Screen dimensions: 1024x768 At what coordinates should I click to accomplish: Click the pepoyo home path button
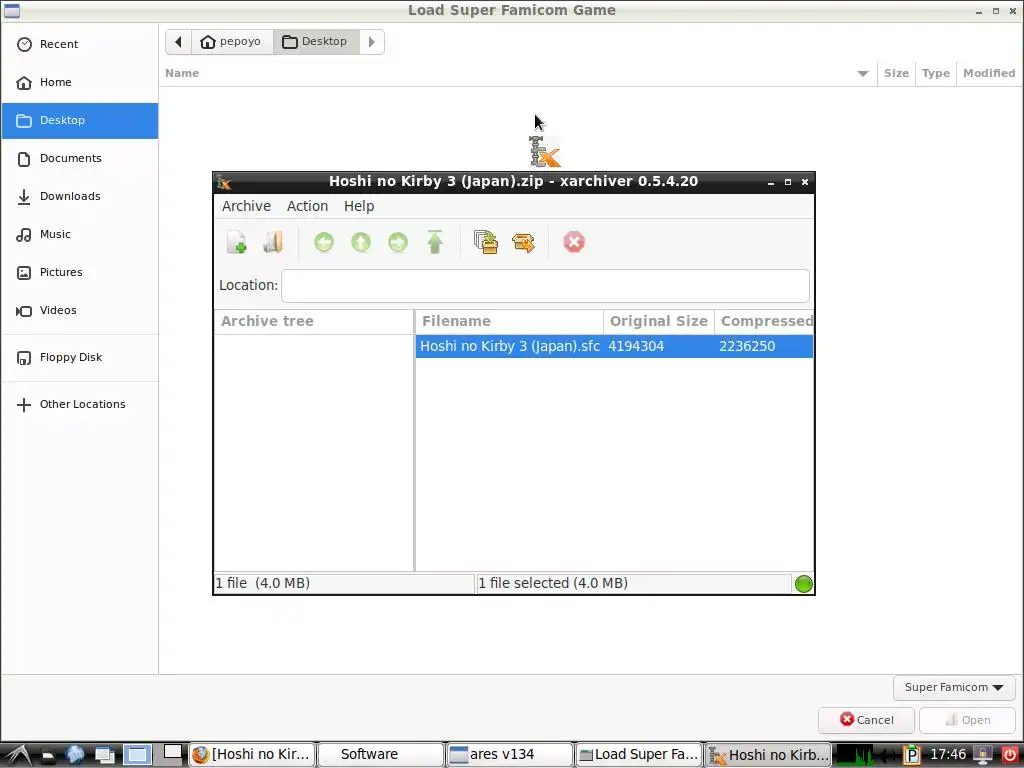click(x=232, y=42)
